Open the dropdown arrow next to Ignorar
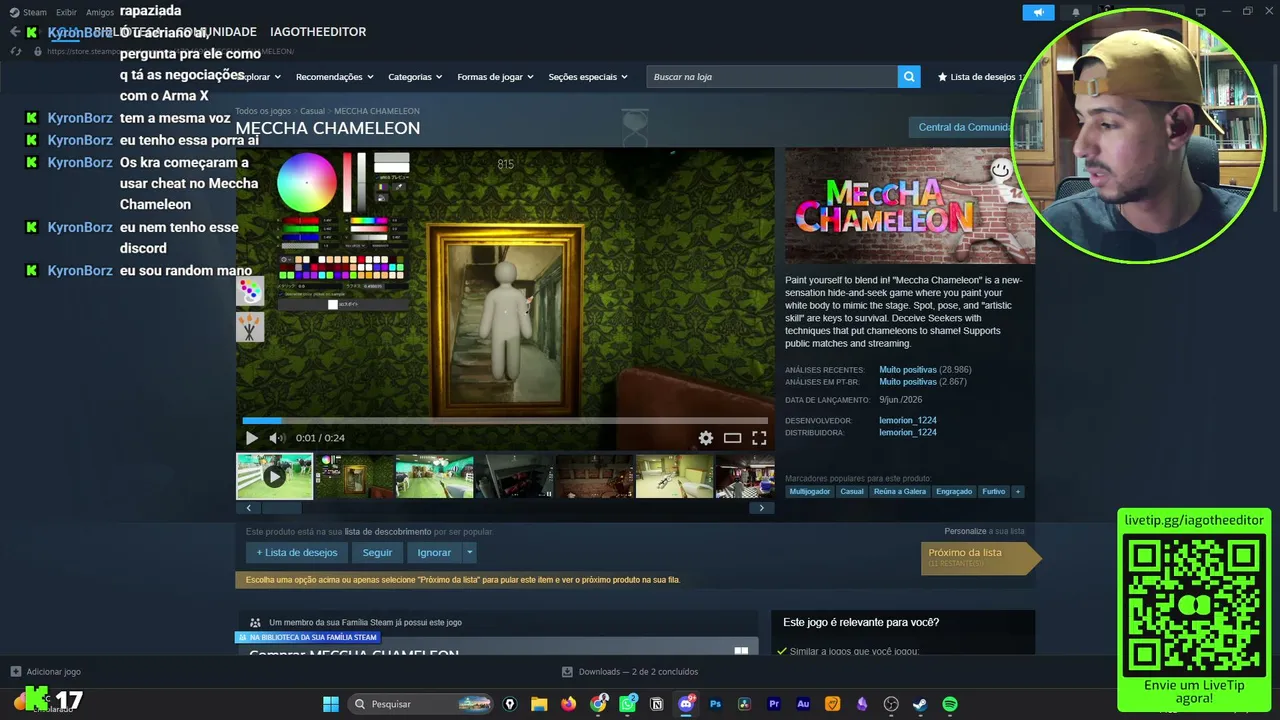1280x720 pixels. (x=469, y=553)
